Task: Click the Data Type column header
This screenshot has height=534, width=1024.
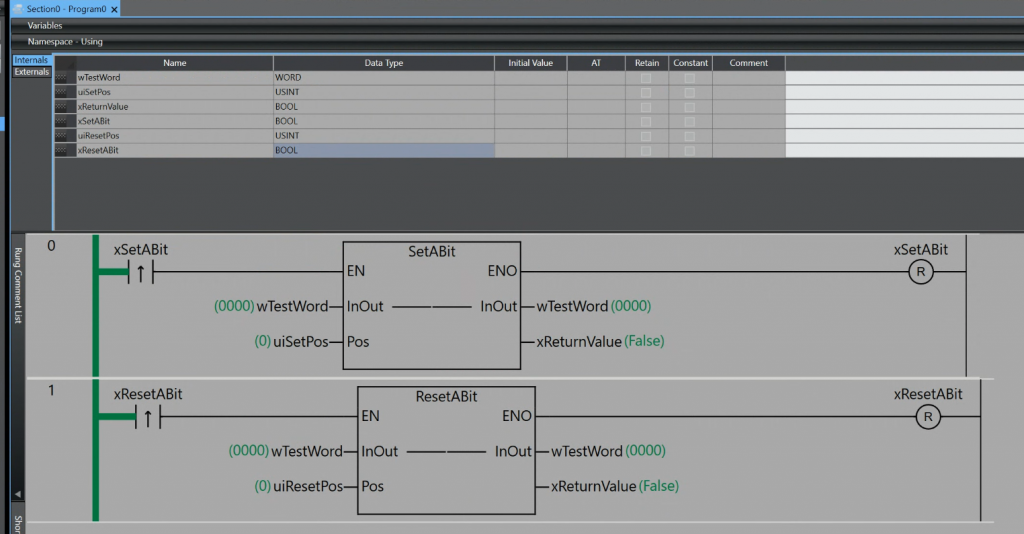Action: [383, 63]
